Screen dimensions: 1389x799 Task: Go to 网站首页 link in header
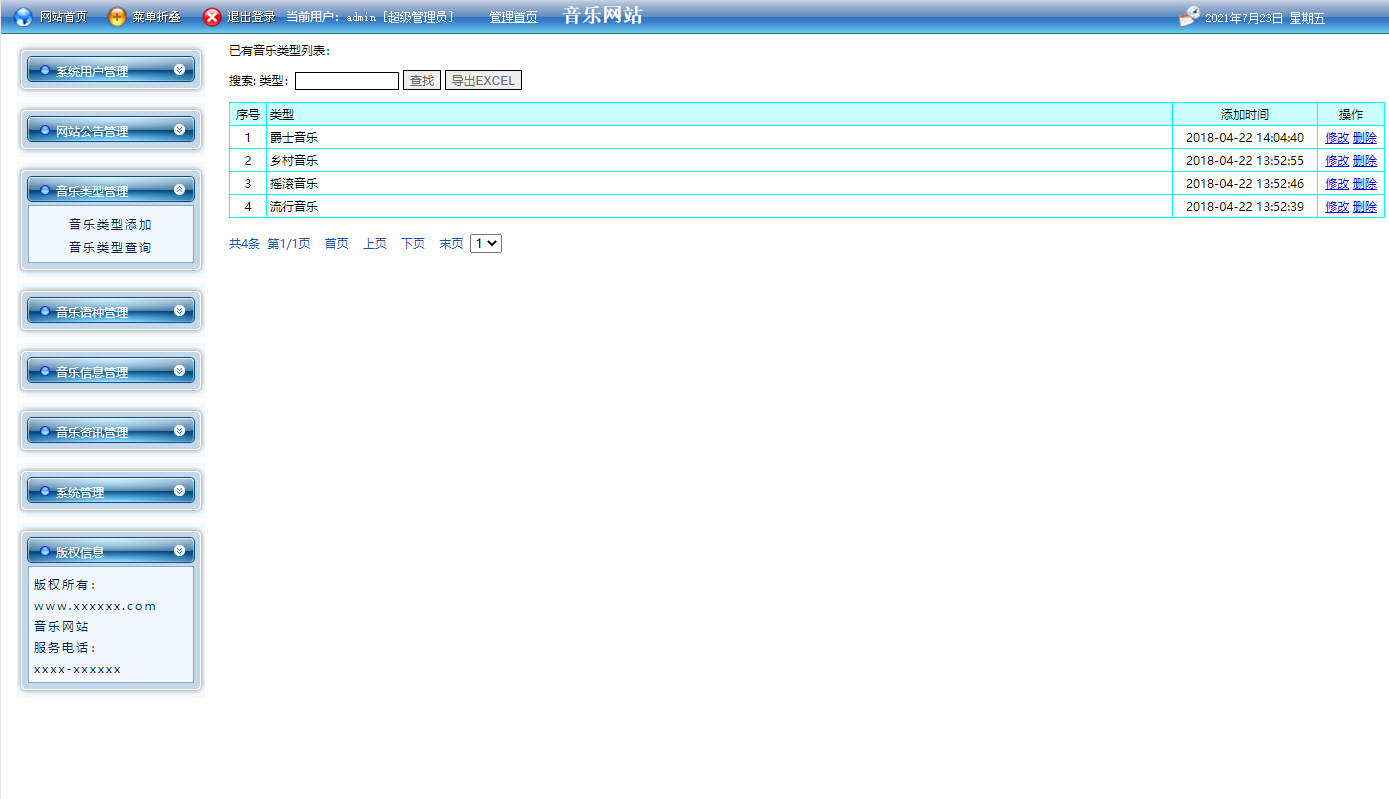(x=63, y=17)
